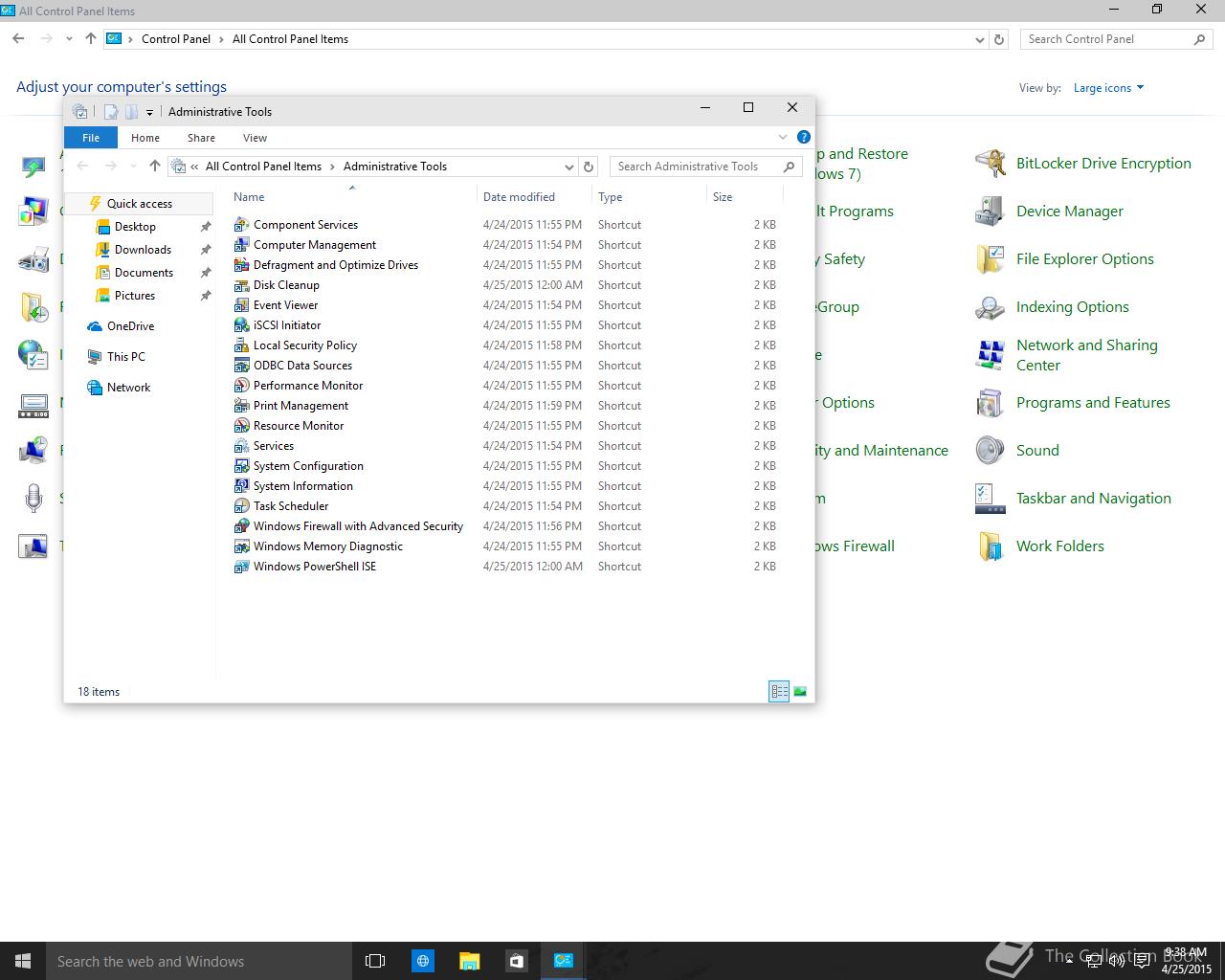Open Desktop in navigation pane

tap(135, 227)
